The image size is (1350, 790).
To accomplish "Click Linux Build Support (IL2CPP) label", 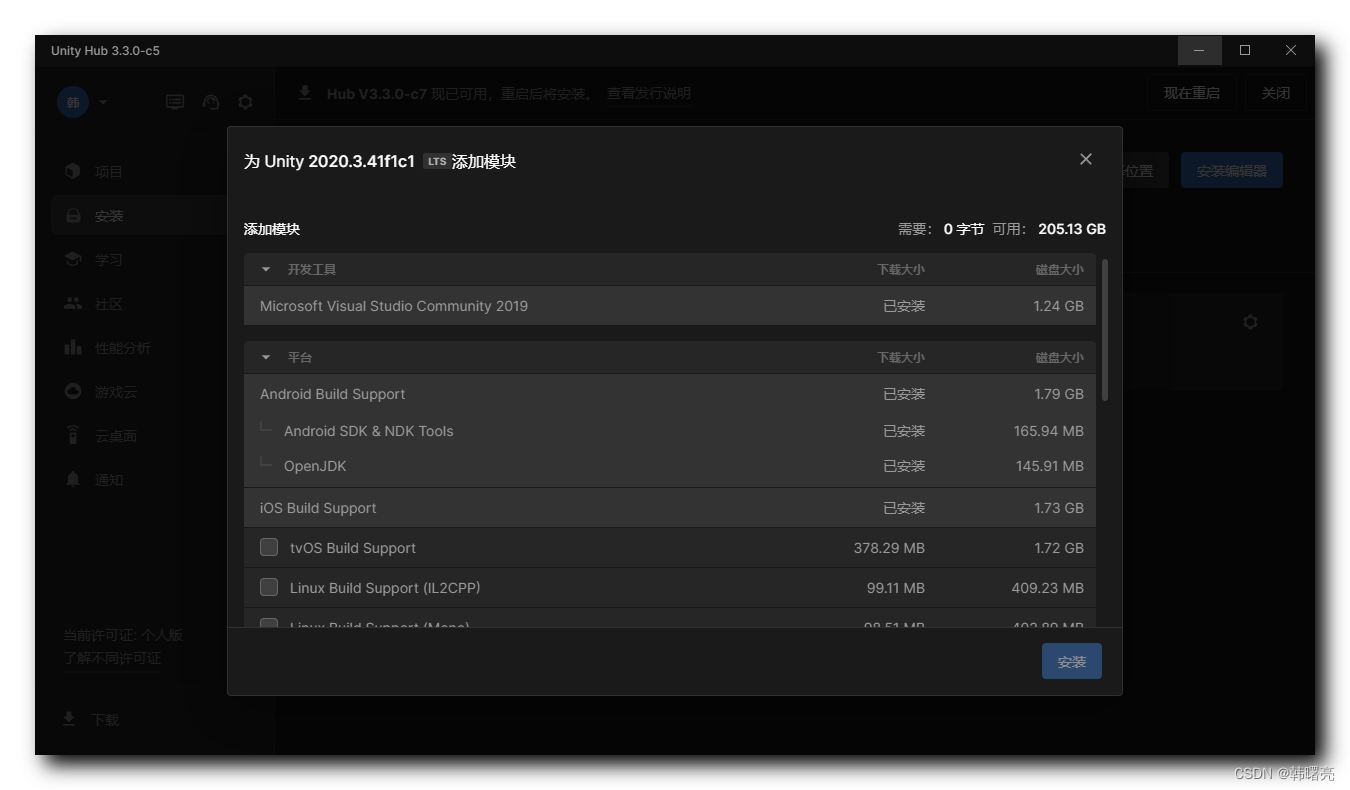I will [x=385, y=588].
